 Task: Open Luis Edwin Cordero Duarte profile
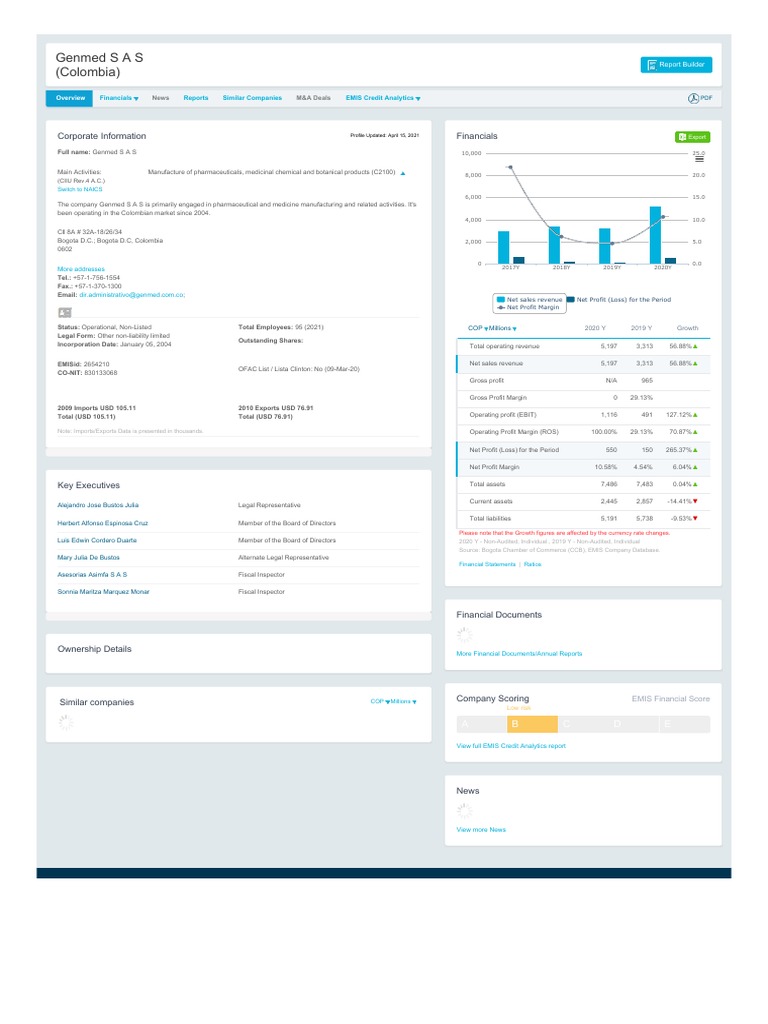coord(97,540)
